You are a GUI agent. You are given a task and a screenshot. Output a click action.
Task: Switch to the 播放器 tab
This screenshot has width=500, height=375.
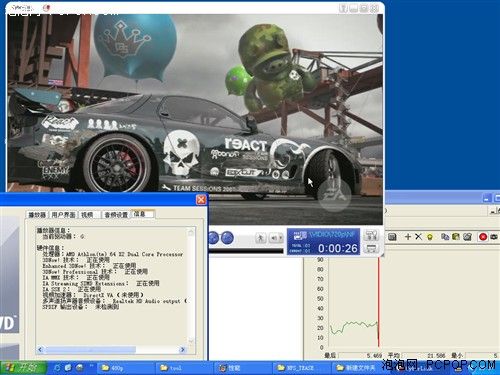(x=37, y=215)
